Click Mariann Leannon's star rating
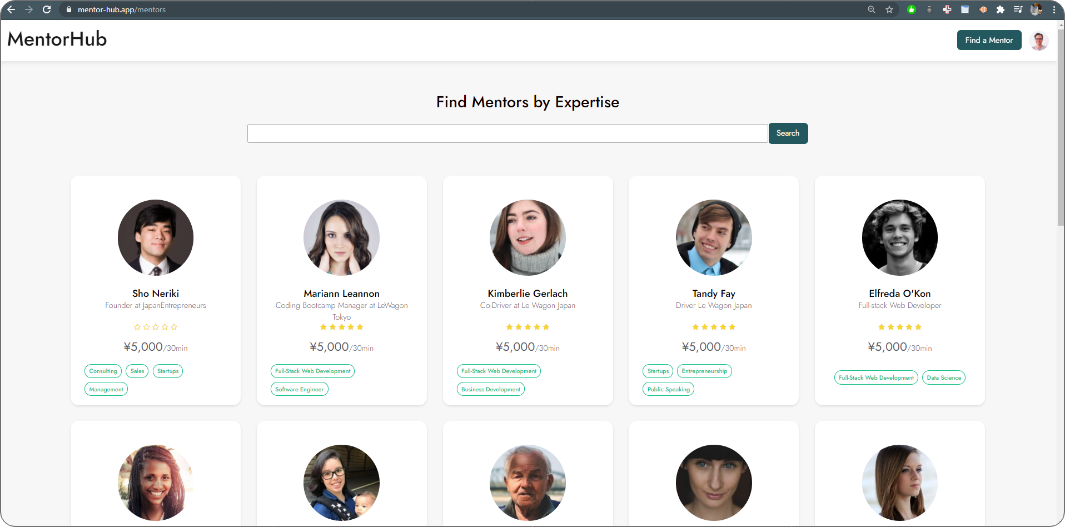 point(342,327)
